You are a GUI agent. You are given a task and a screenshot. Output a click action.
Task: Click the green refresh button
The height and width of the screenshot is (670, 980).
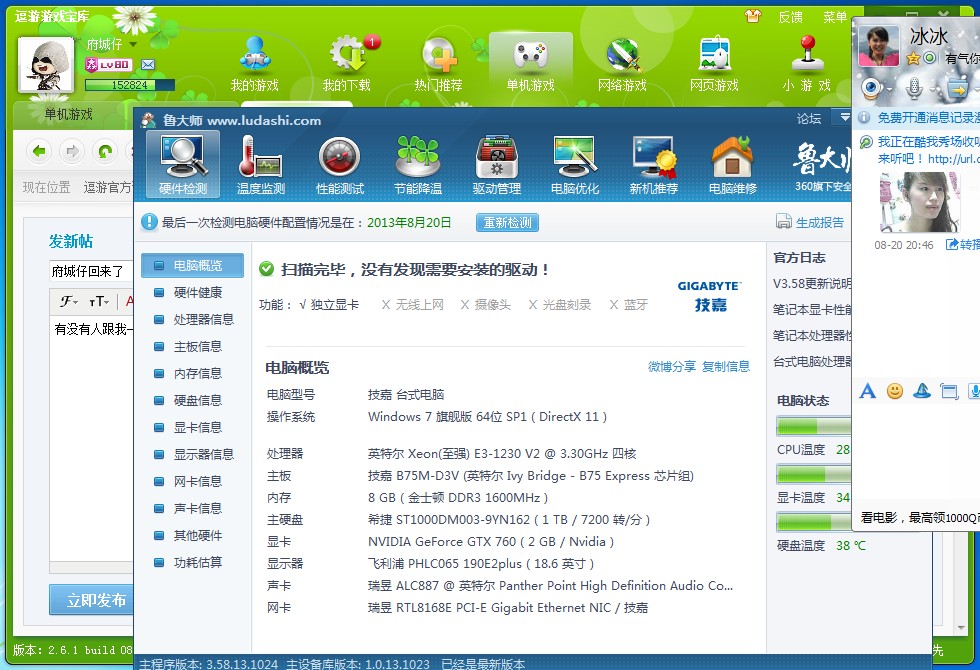[105, 151]
